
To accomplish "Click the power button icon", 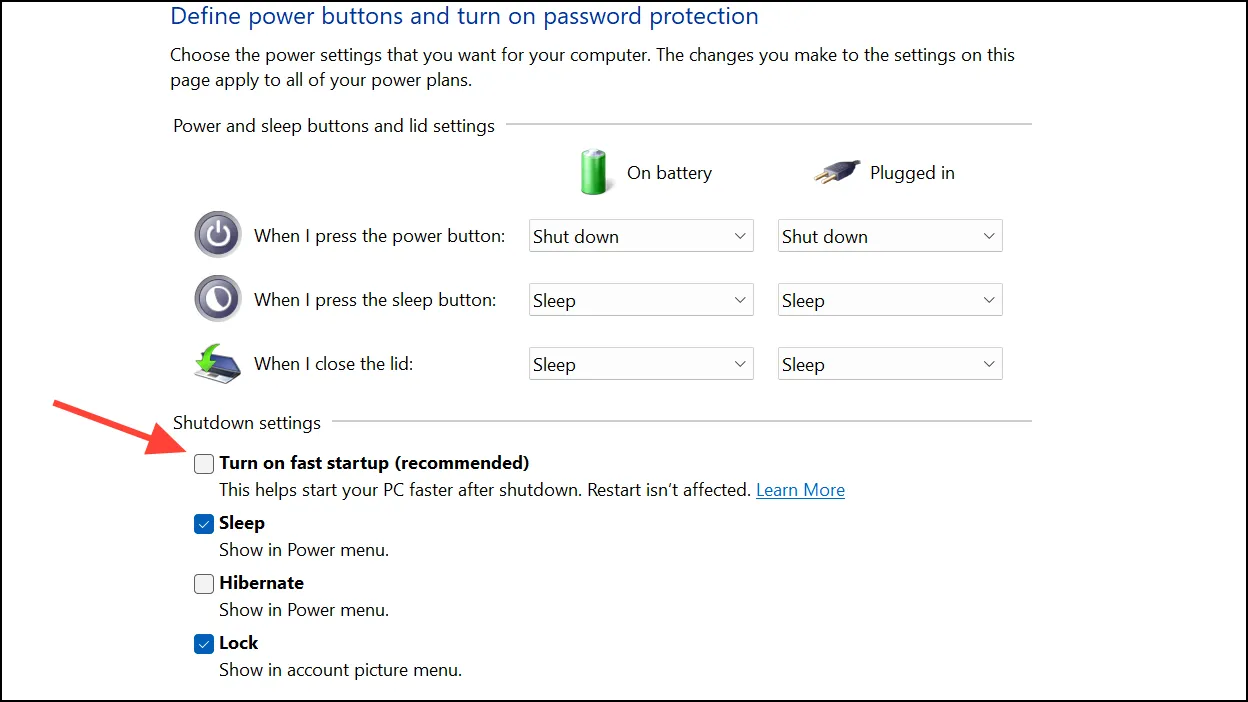I will (x=217, y=235).
